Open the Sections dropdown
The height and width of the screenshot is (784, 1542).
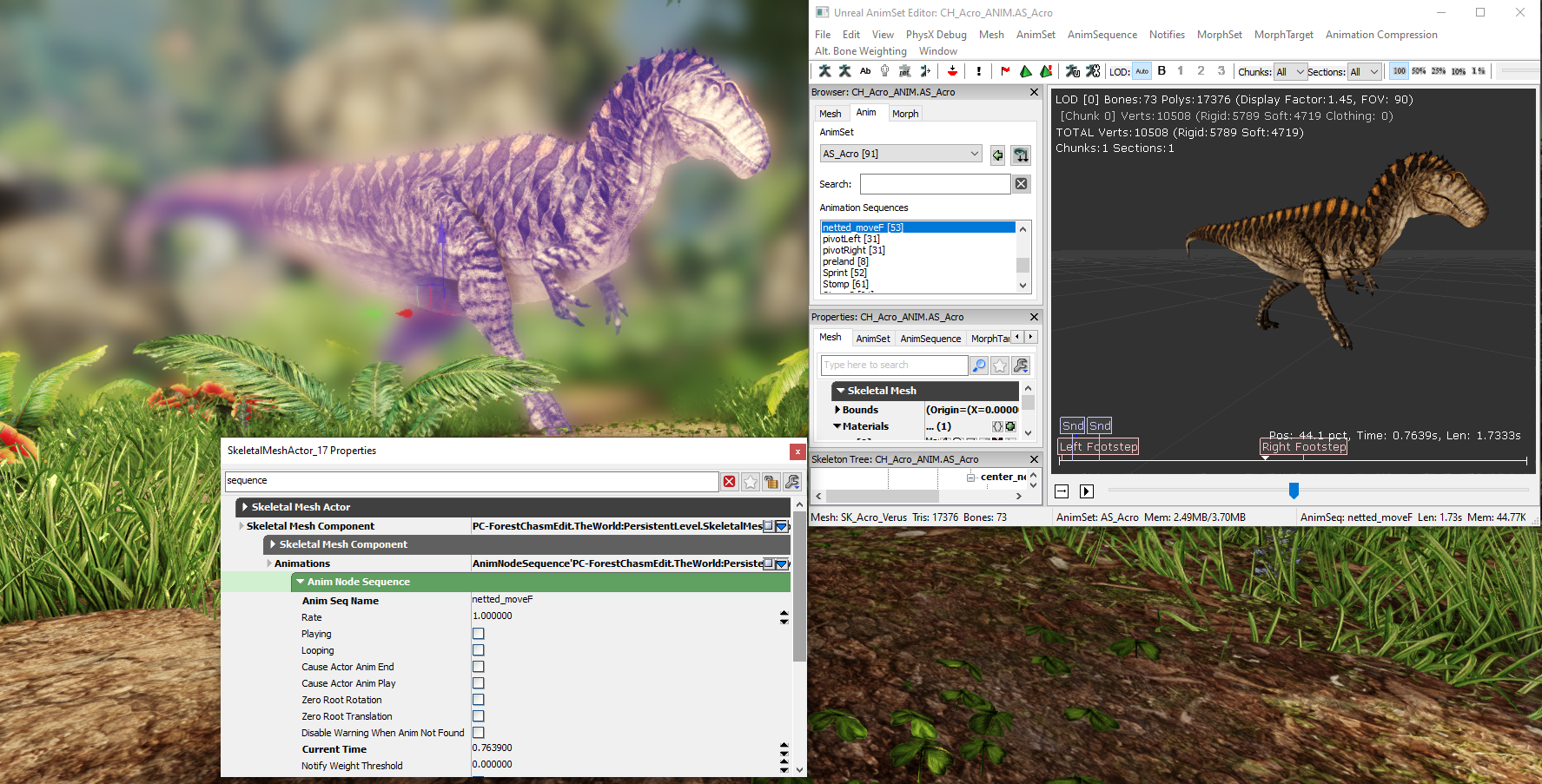[x=1364, y=72]
